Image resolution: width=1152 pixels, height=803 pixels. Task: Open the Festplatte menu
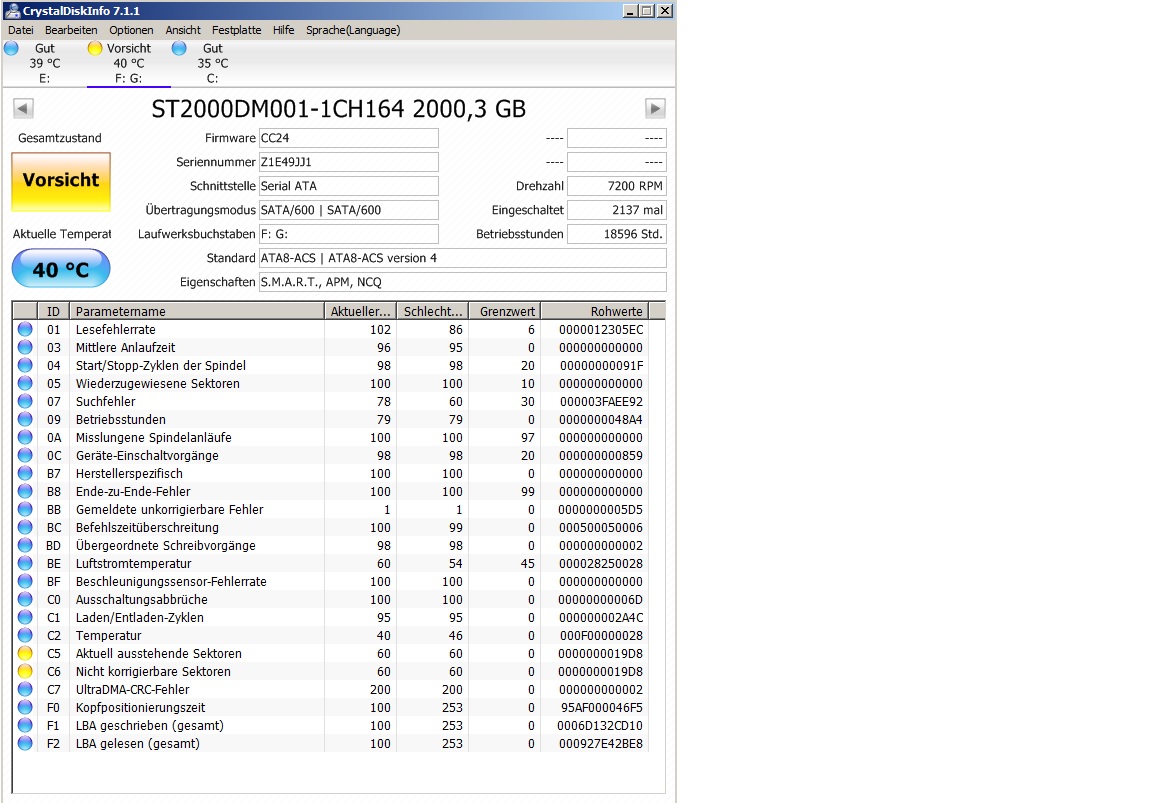pos(237,30)
